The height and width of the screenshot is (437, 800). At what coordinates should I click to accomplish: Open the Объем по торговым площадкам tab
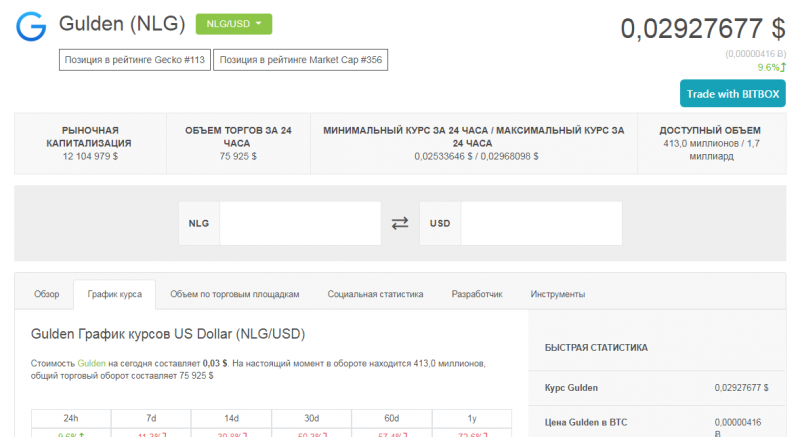coord(235,294)
